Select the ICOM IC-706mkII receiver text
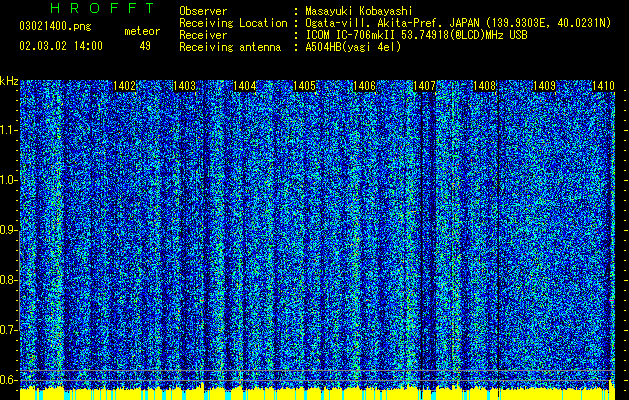 416,35
